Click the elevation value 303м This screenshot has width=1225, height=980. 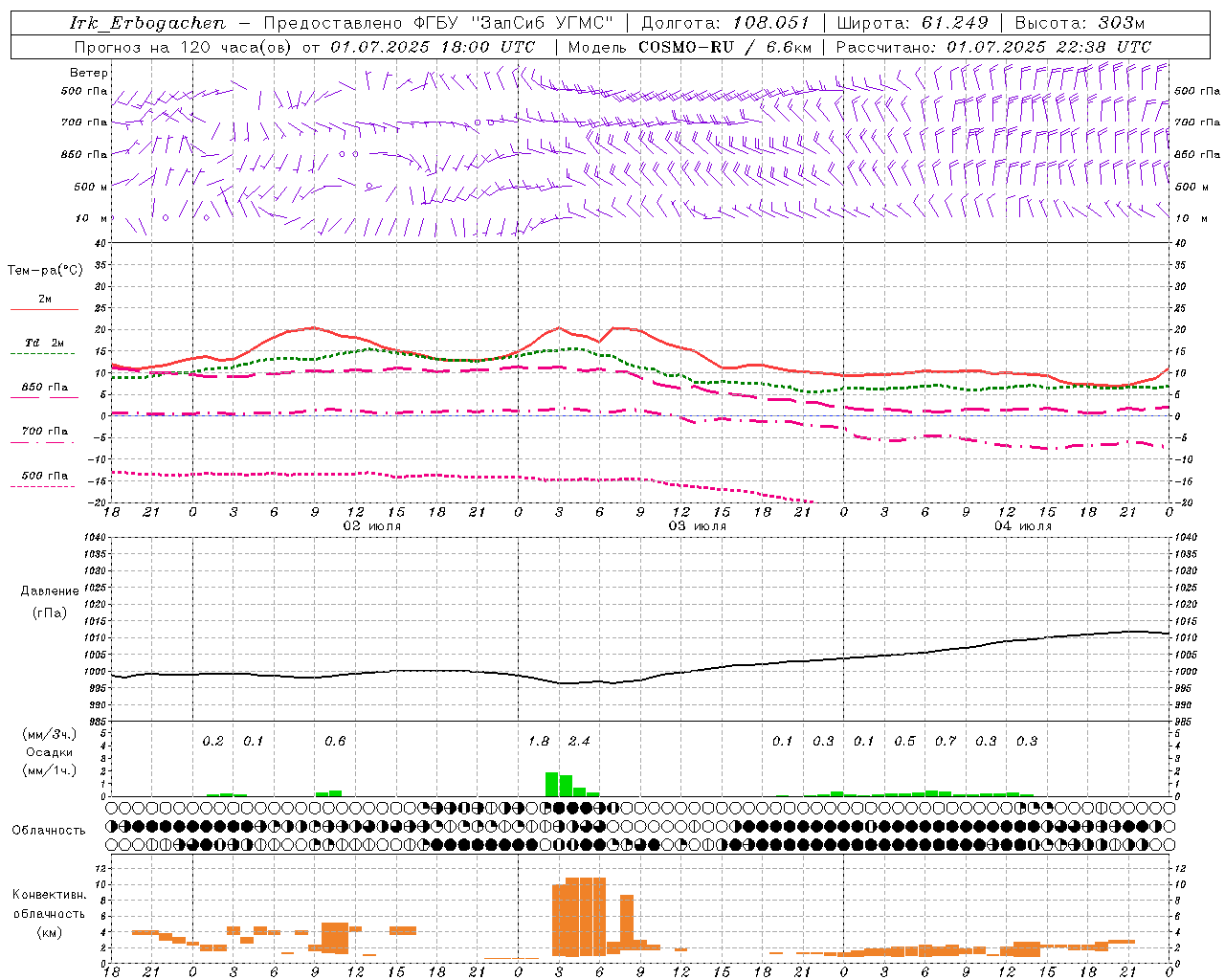click(x=1121, y=23)
